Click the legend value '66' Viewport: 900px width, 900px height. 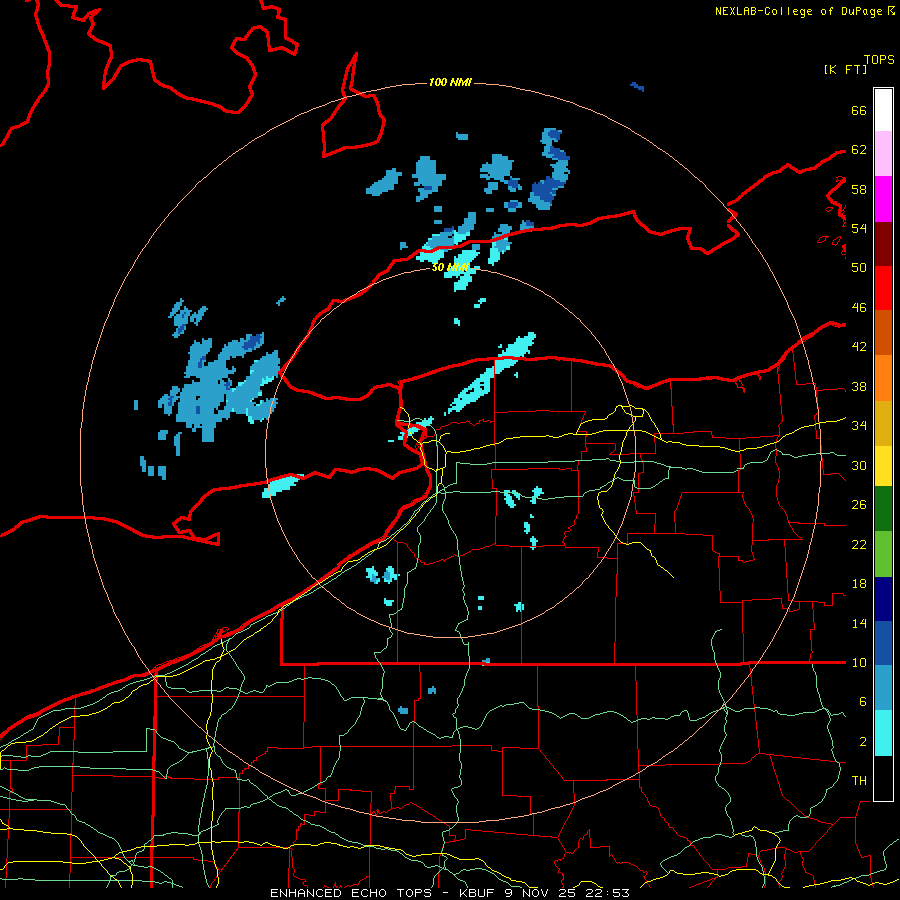859,110
